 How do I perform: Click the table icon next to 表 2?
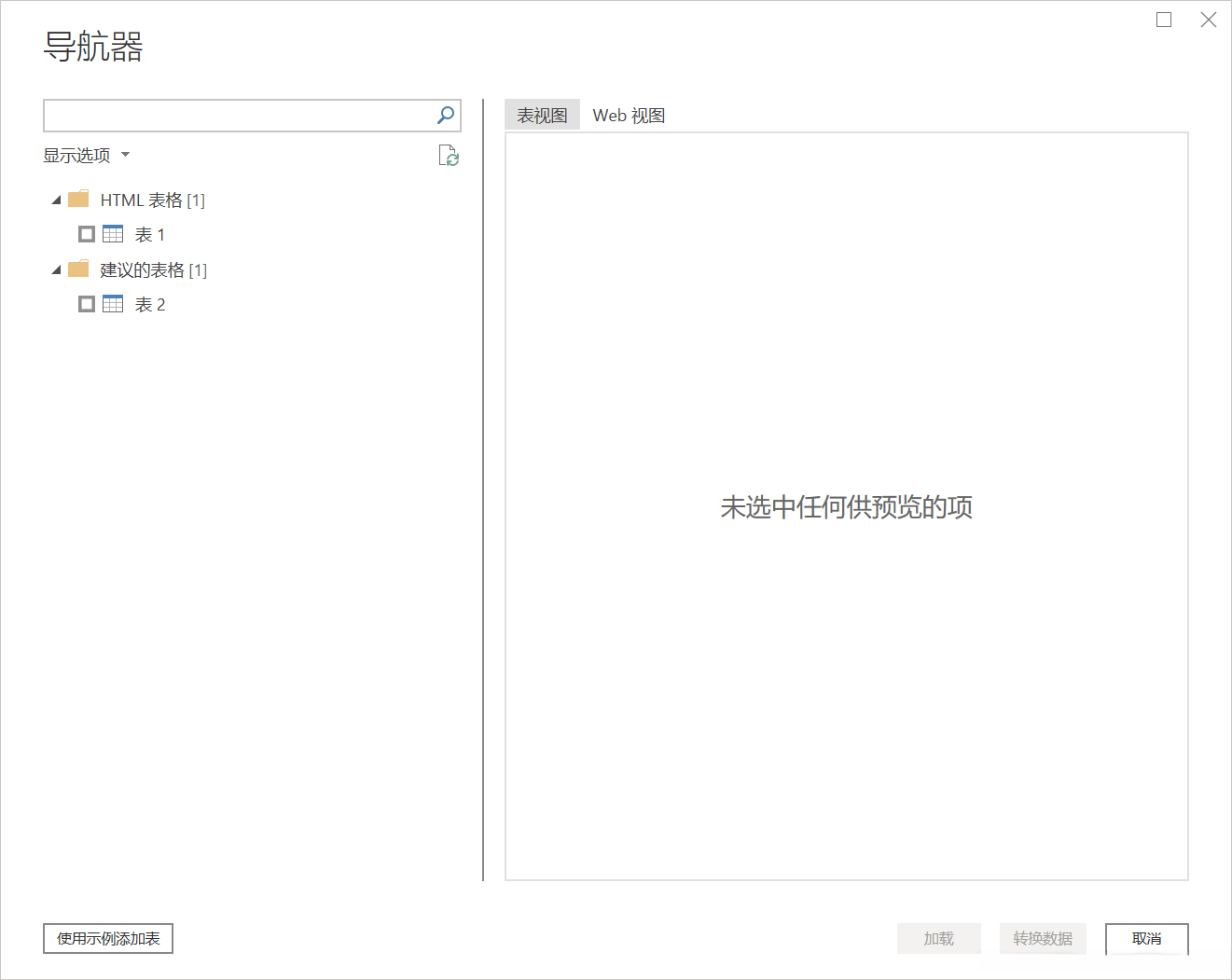(x=113, y=303)
